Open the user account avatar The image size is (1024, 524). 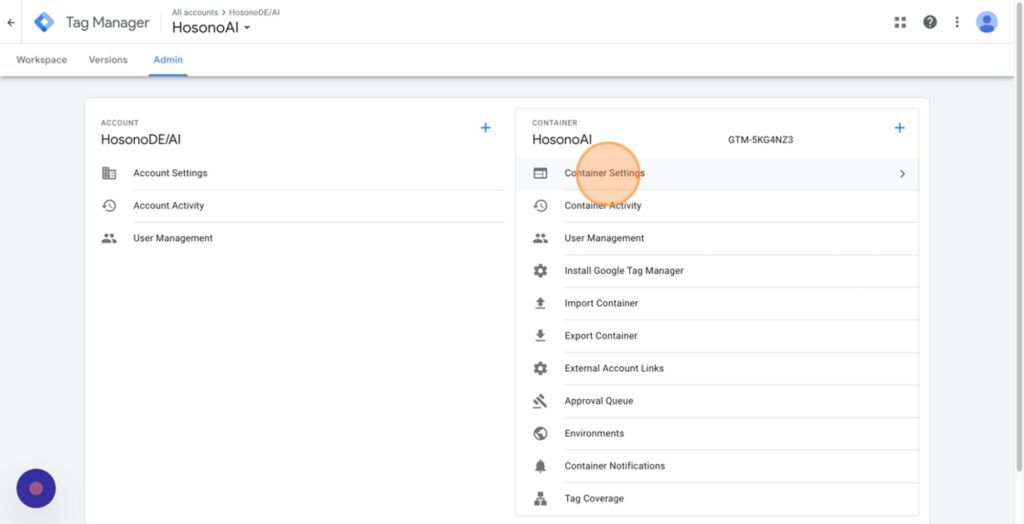click(x=987, y=22)
